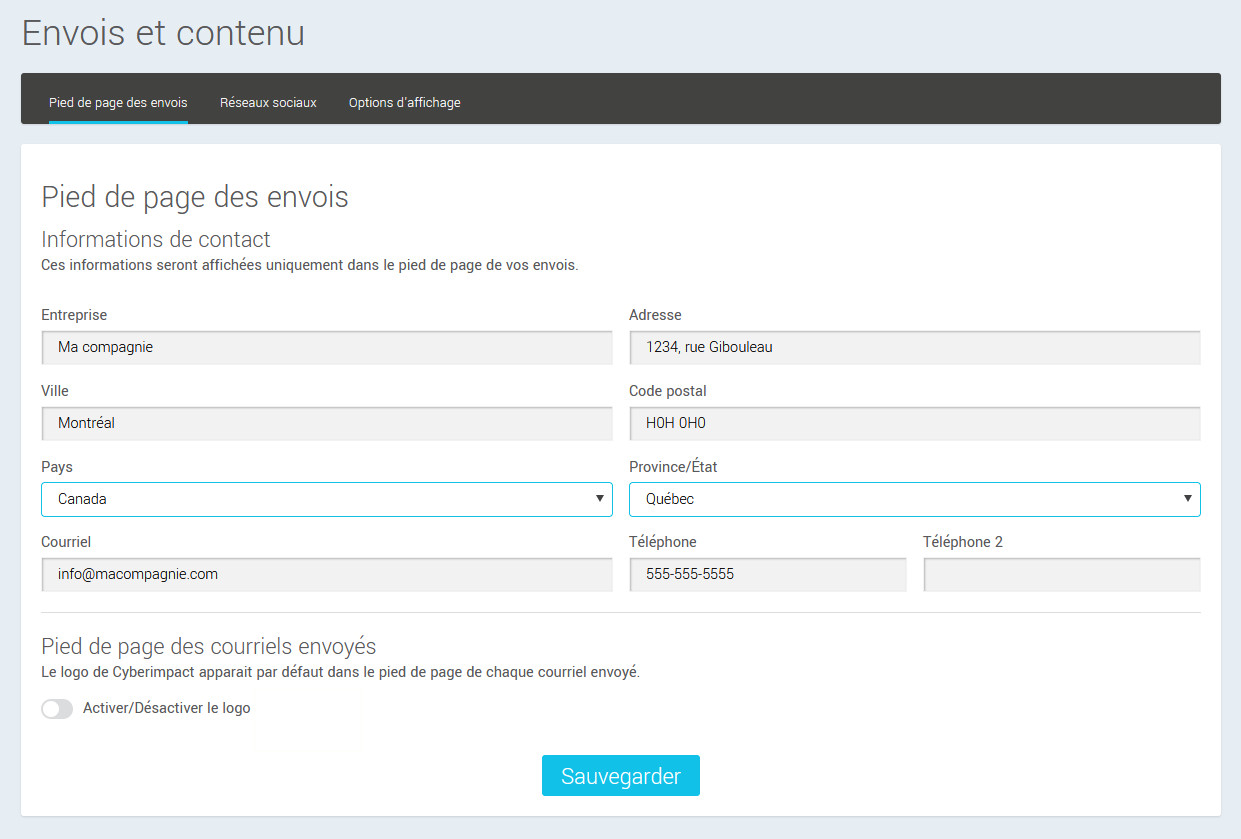Image resolution: width=1241 pixels, height=839 pixels.
Task: Click the Entreprise field containing Ma compagnie
Action: tap(326, 347)
